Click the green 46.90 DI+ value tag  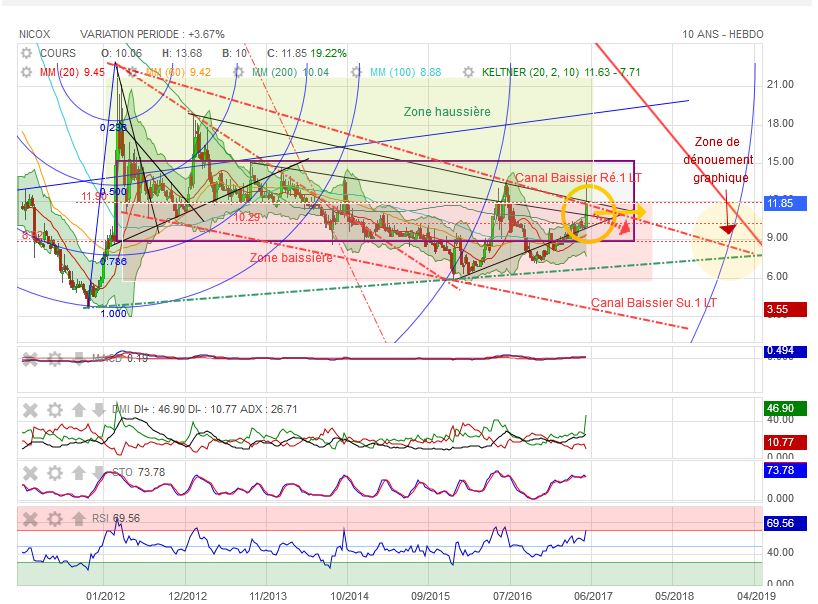click(785, 408)
